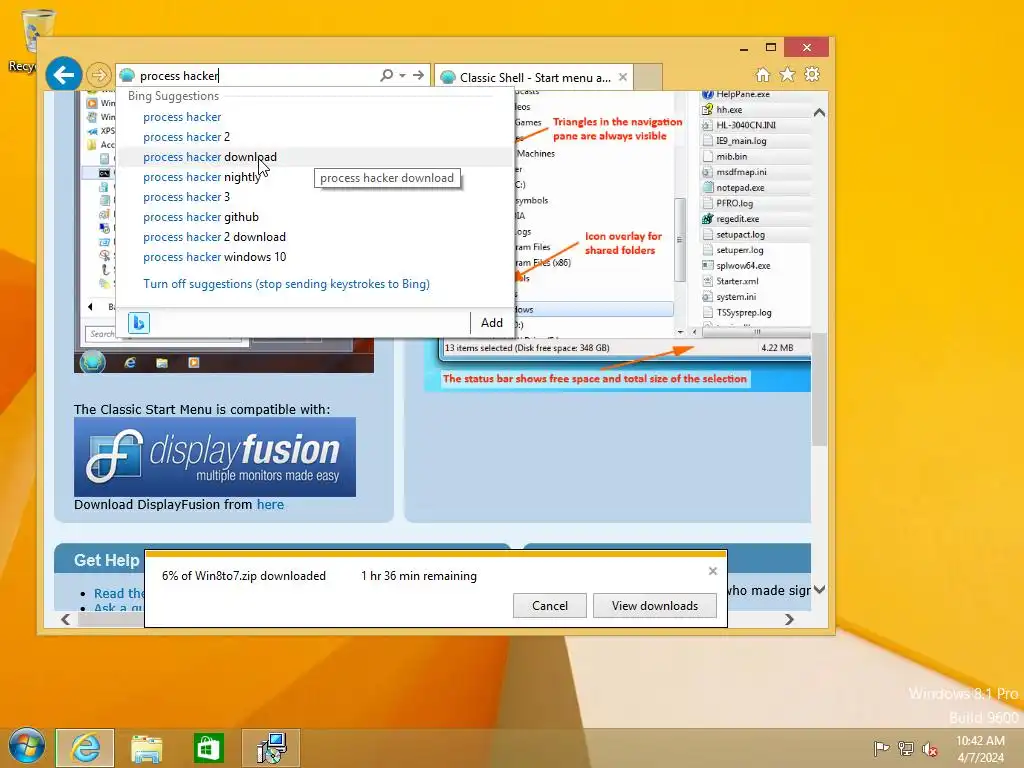The width and height of the screenshot is (1024, 768).
Task: Click the network tray icon
Action: [x=906, y=748]
